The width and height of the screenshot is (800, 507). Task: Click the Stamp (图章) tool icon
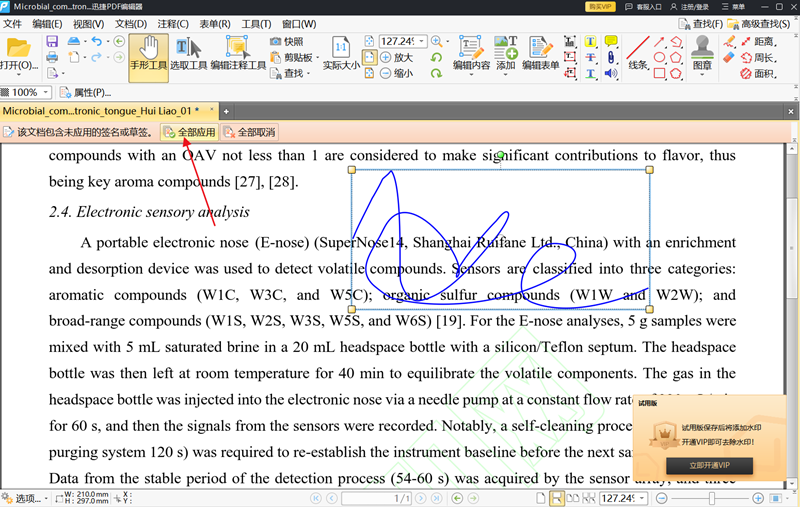(x=702, y=53)
